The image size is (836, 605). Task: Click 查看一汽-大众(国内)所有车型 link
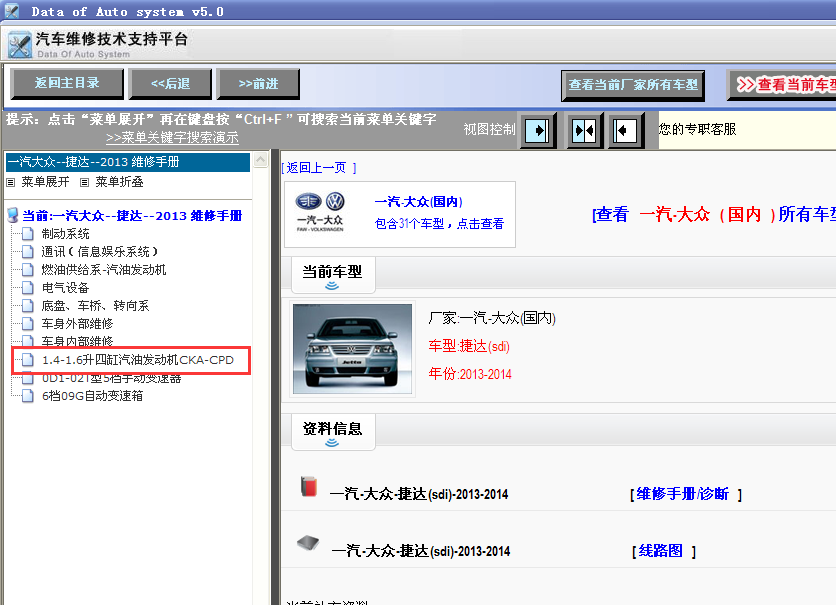(x=714, y=214)
